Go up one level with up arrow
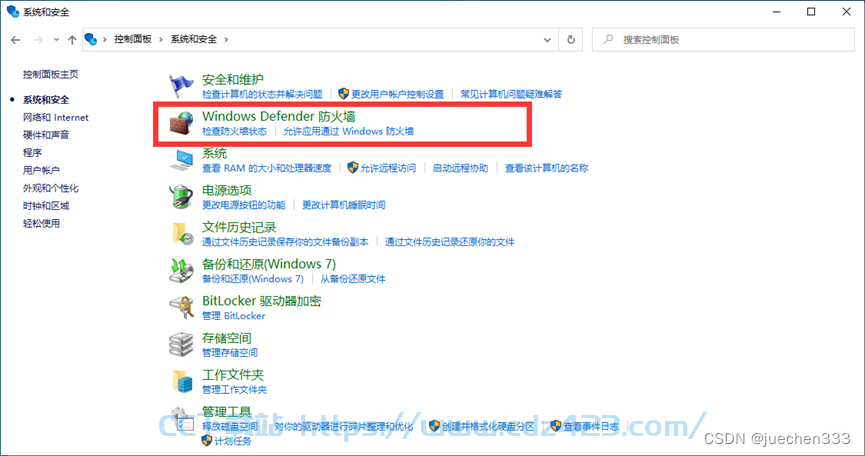865x456 pixels. pyautogui.click(x=72, y=40)
